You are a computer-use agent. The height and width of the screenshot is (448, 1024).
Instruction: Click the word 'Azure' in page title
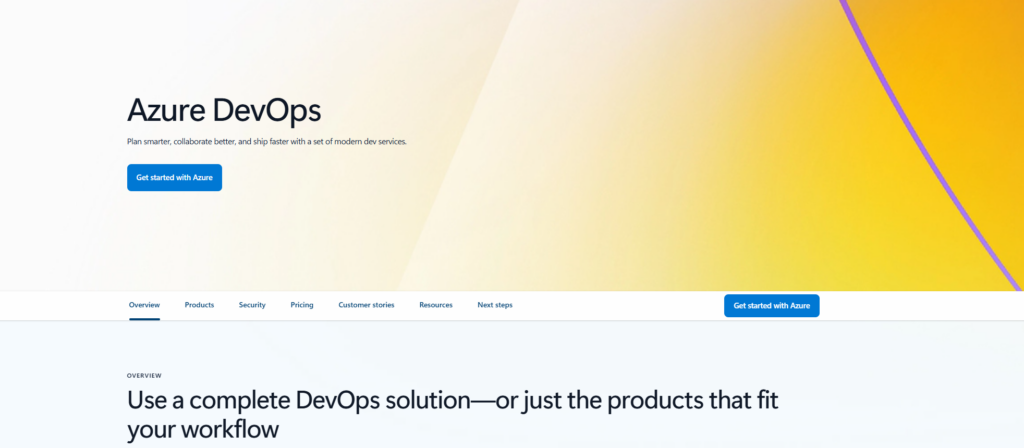pos(166,110)
